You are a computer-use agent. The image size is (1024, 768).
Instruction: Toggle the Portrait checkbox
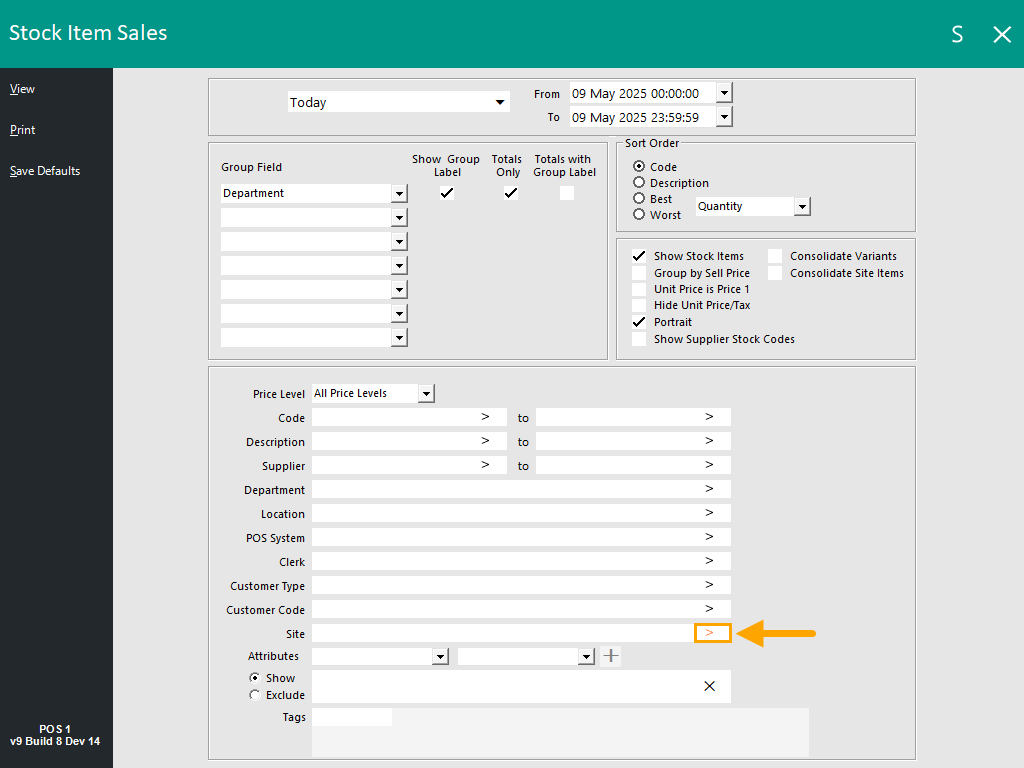click(x=639, y=322)
